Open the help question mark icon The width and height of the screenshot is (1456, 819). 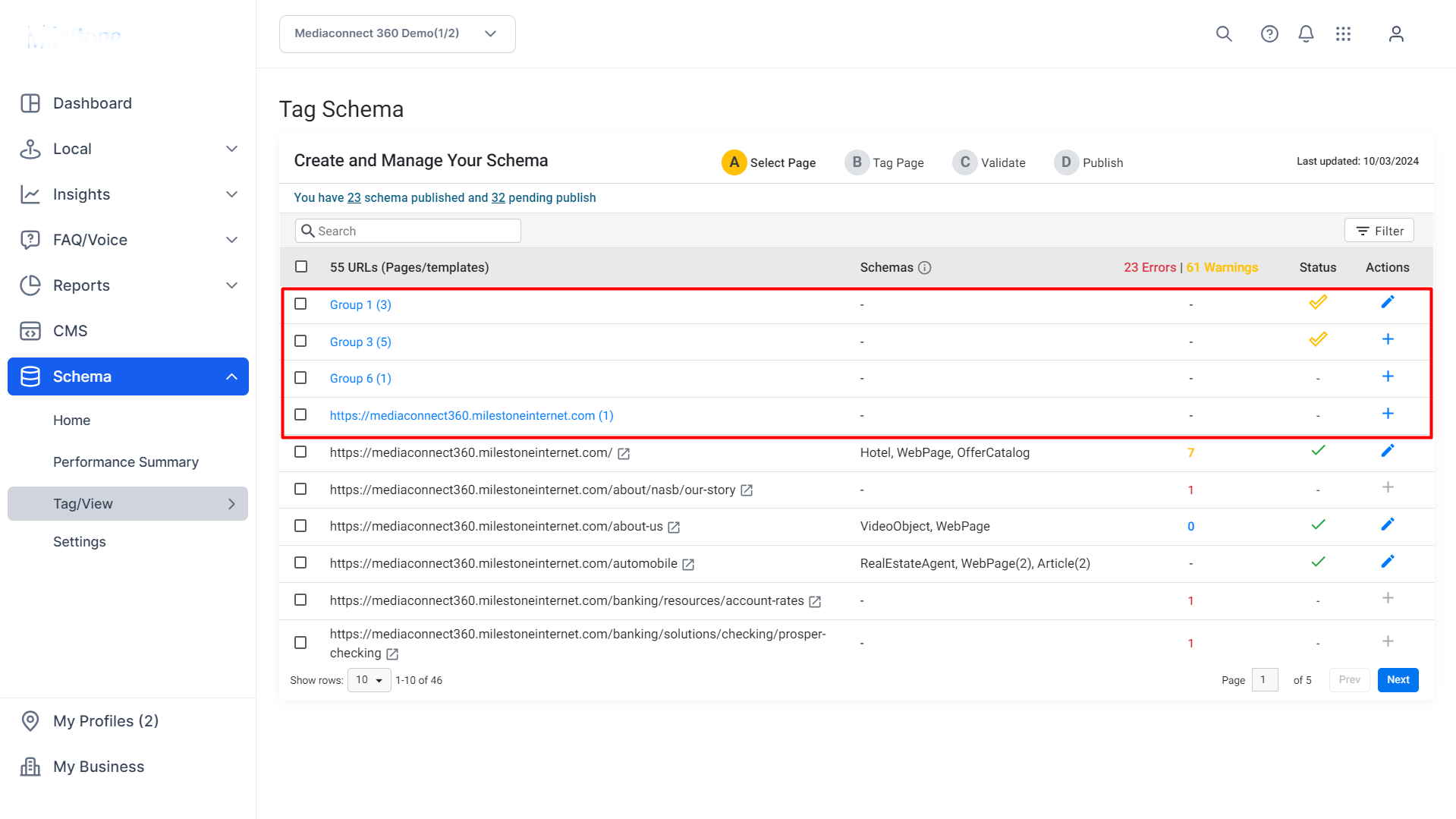[1269, 34]
